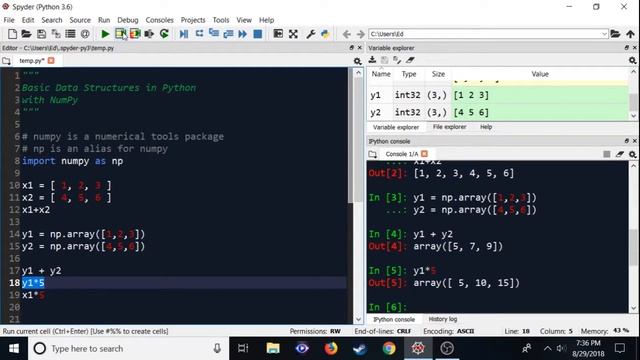
Task: Save all files toolbar icon
Action: (x=56, y=34)
